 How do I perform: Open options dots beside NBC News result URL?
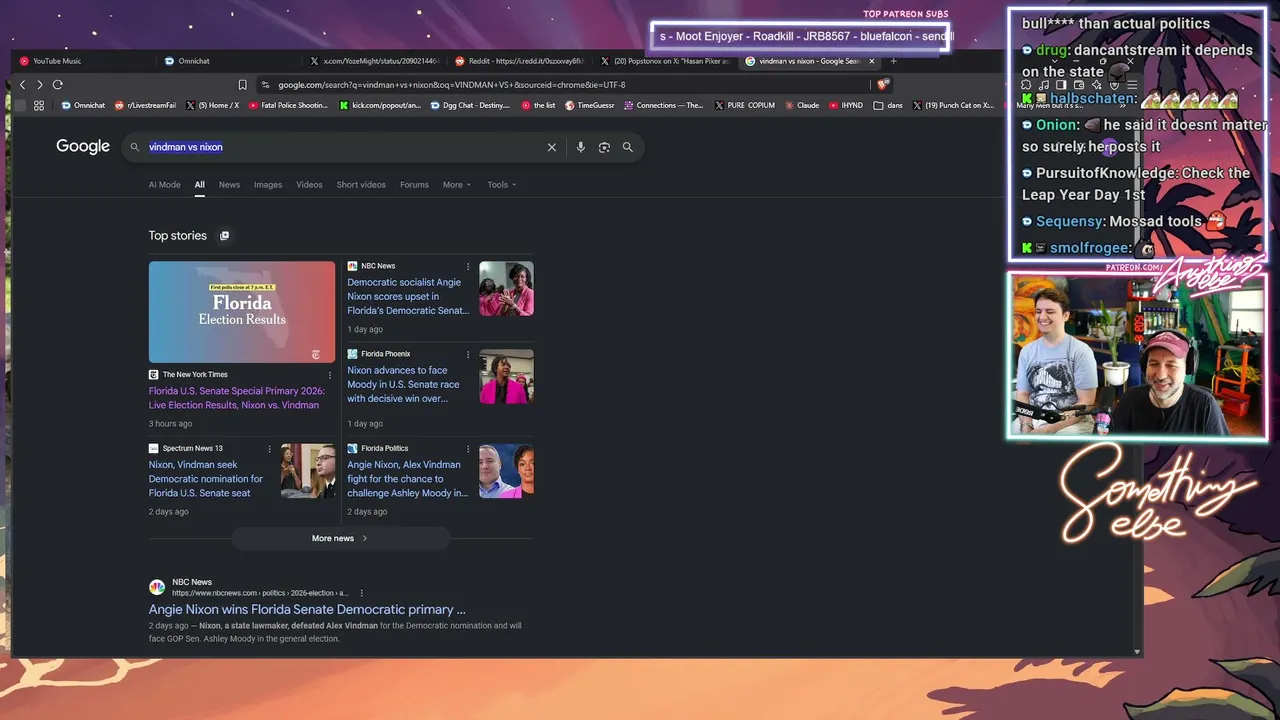pyautogui.click(x=362, y=593)
